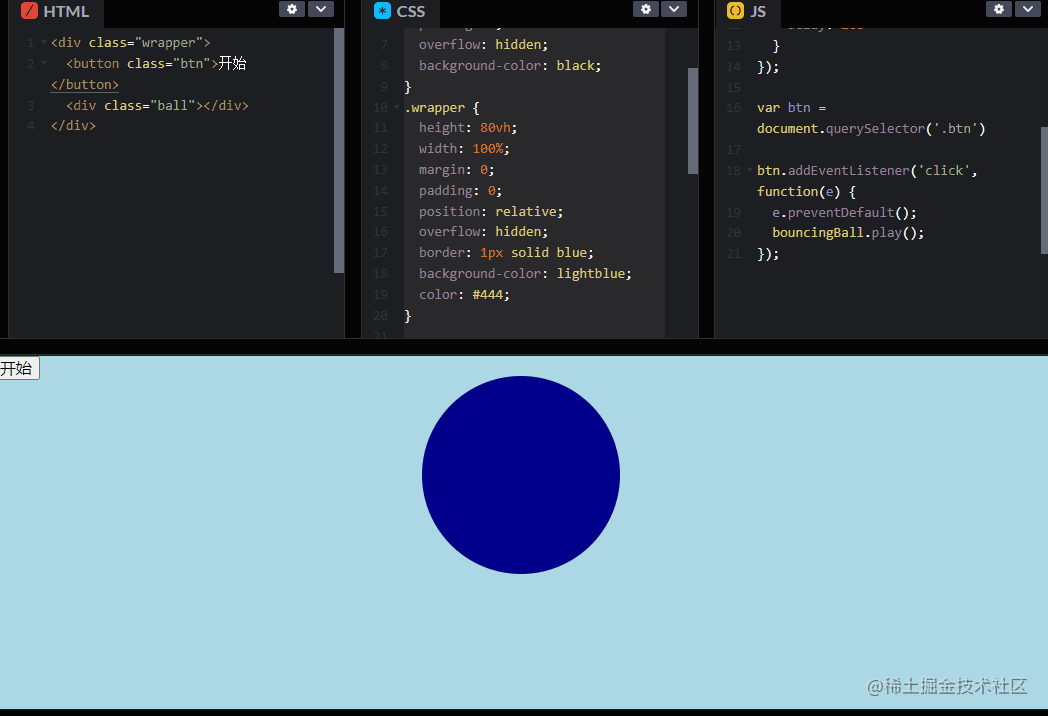Click the JS editor vertical scrollbar thumb
Image resolution: width=1048 pixels, height=716 pixels.
tap(1045, 191)
